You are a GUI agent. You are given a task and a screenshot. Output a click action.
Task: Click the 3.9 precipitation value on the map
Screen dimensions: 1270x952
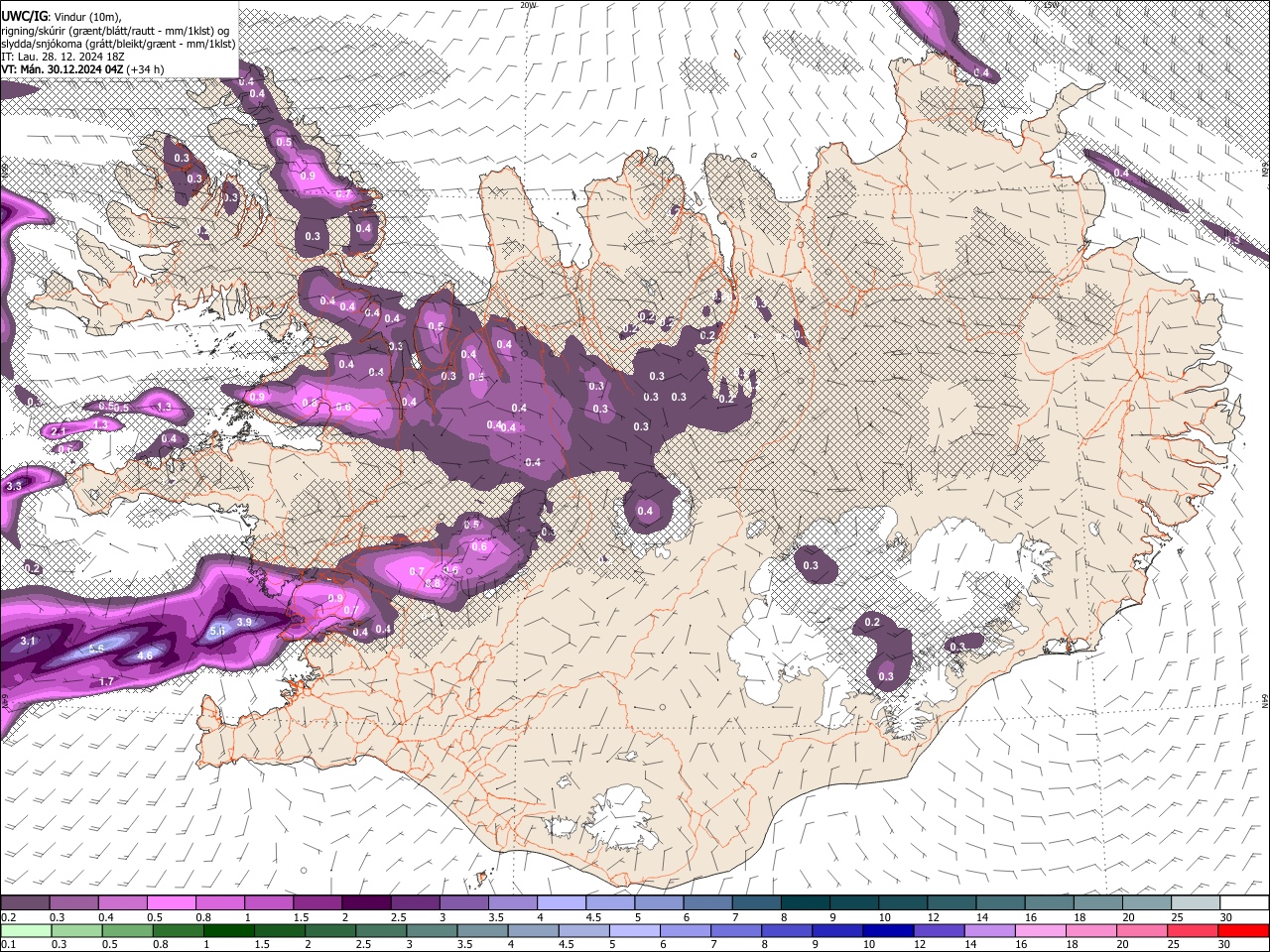[x=245, y=622]
